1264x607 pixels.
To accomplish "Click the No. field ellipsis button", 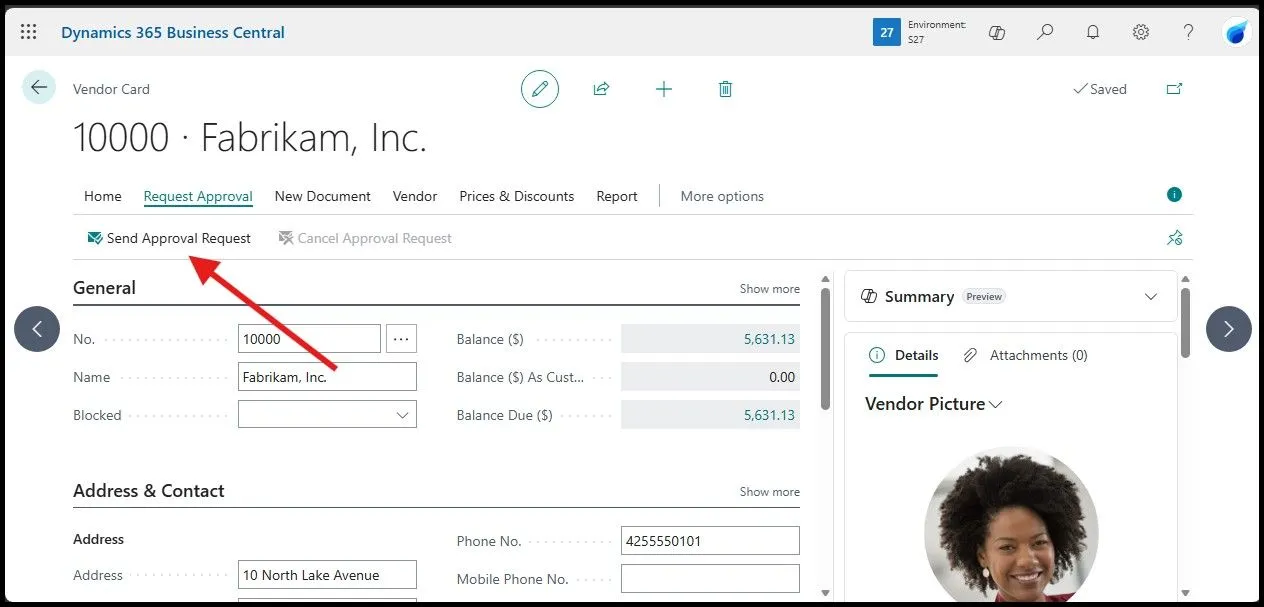I will (401, 339).
